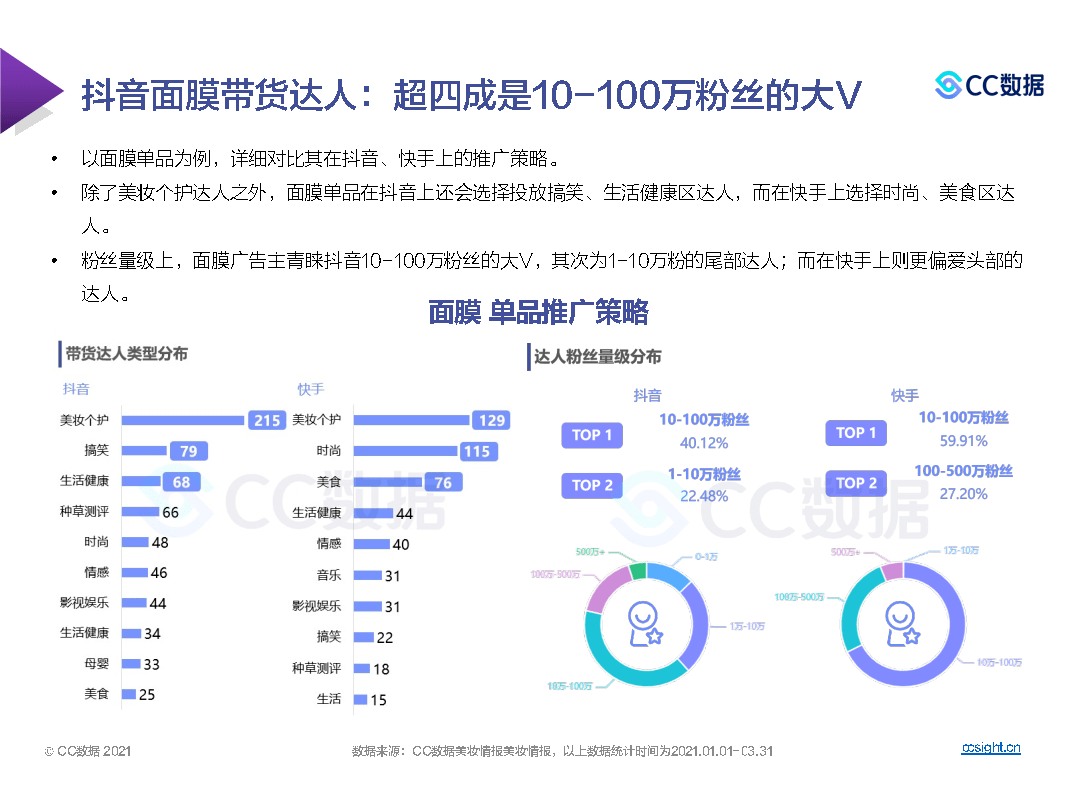Click the 情感 label with value 40

pyautogui.click(x=328, y=544)
